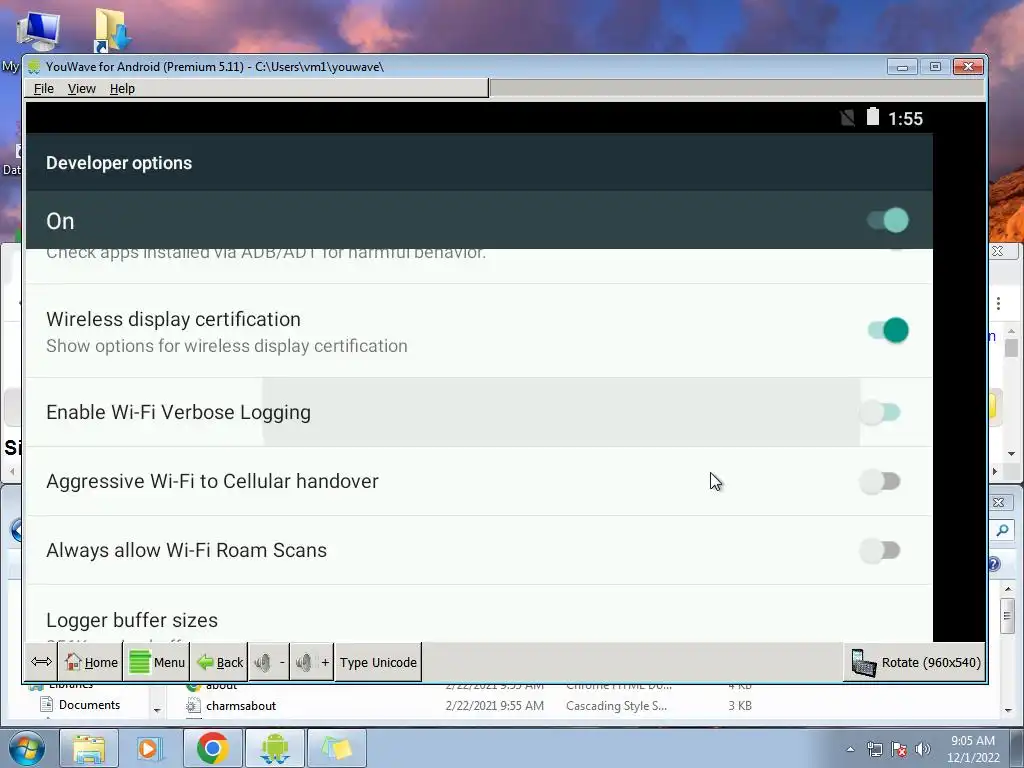Click the Explorer window vertical scrollbar thumb
1024x768 pixels.
coord(1008,615)
